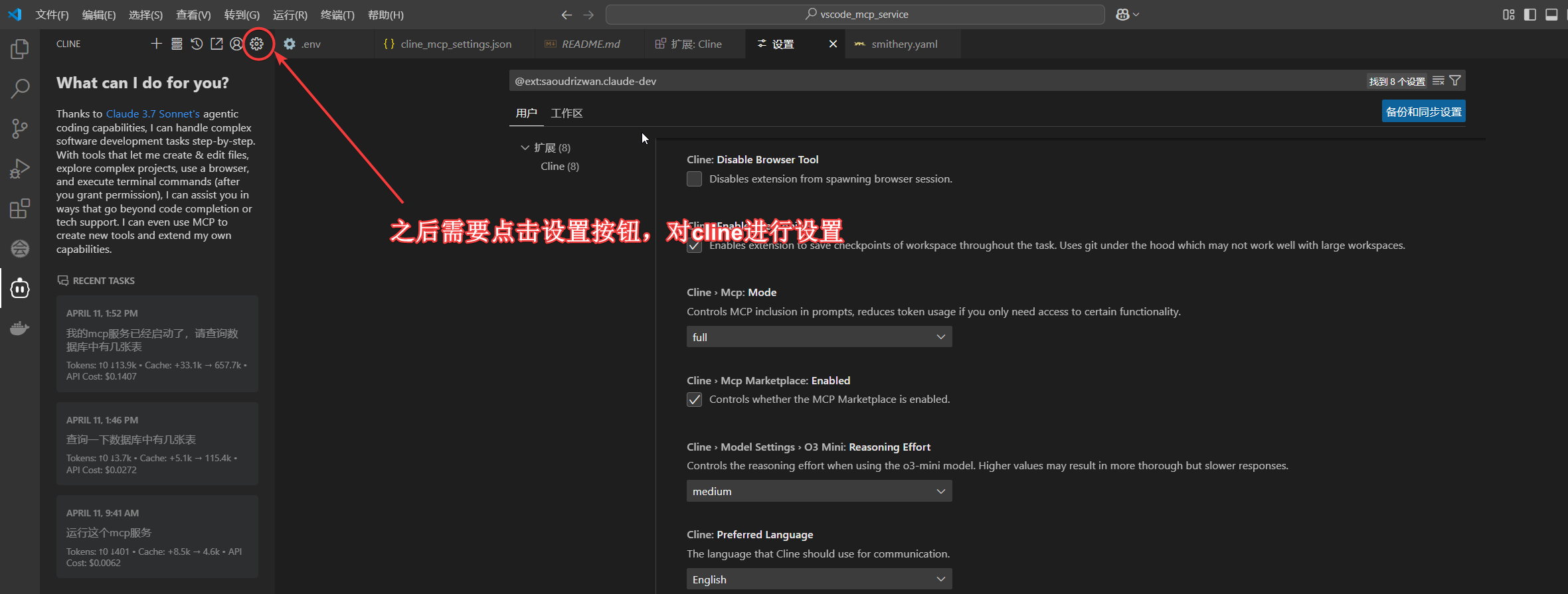
Task: Open Cline settings gear icon
Action: point(257,44)
